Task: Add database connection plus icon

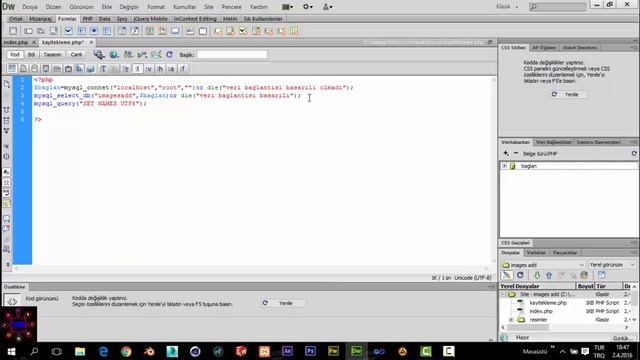Action: click(x=506, y=153)
